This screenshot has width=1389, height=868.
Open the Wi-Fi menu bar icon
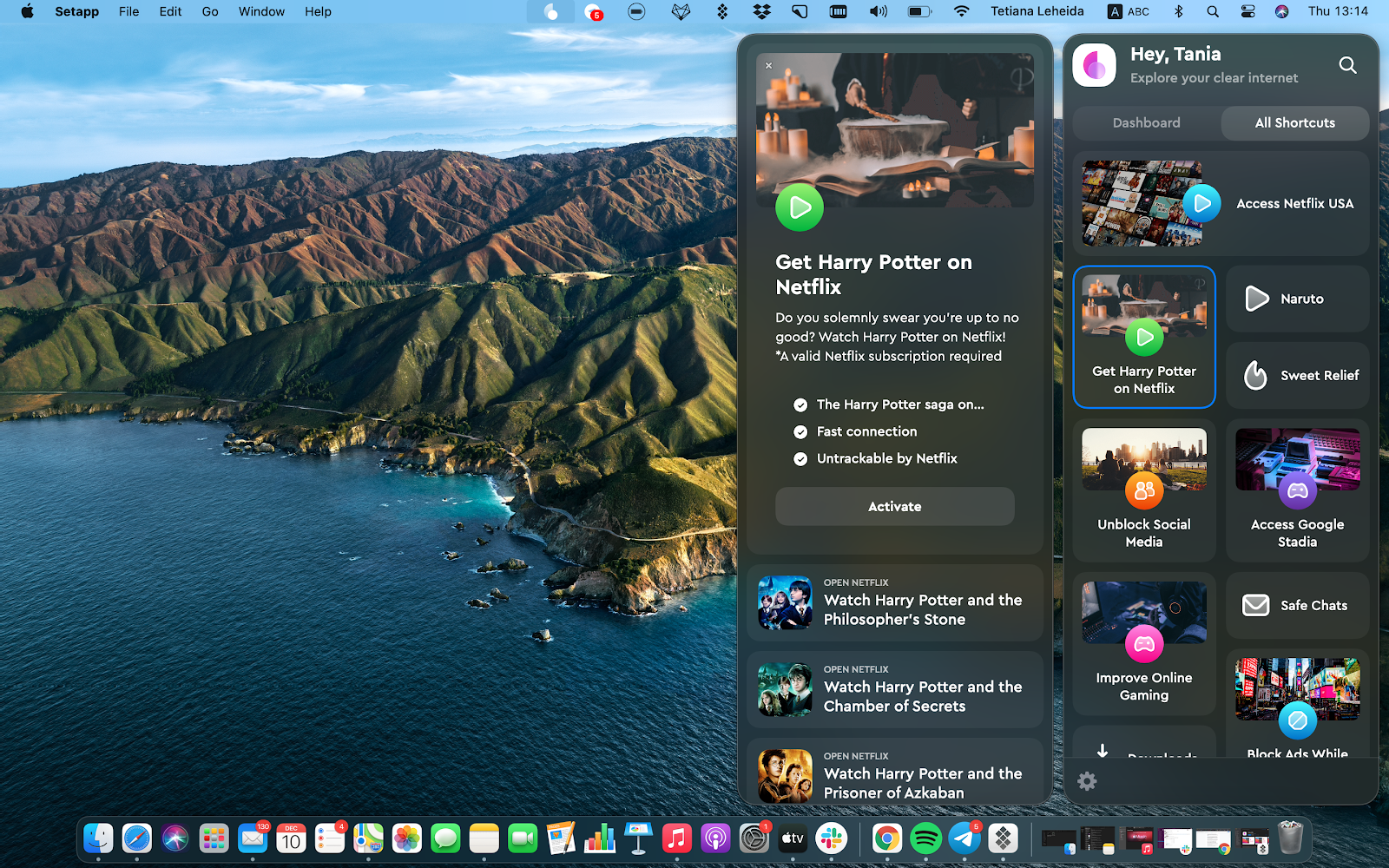(x=961, y=11)
